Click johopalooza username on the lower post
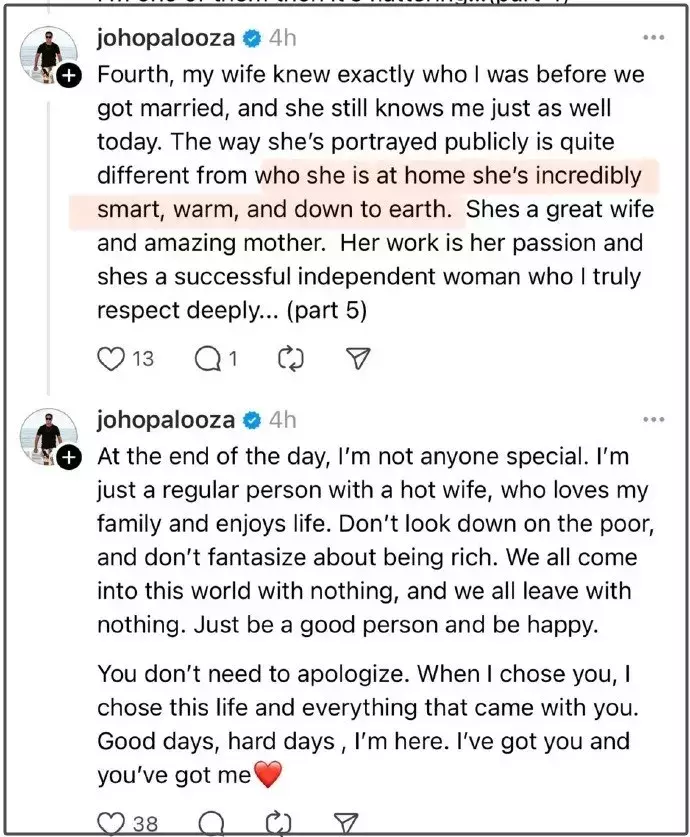 click(165, 419)
